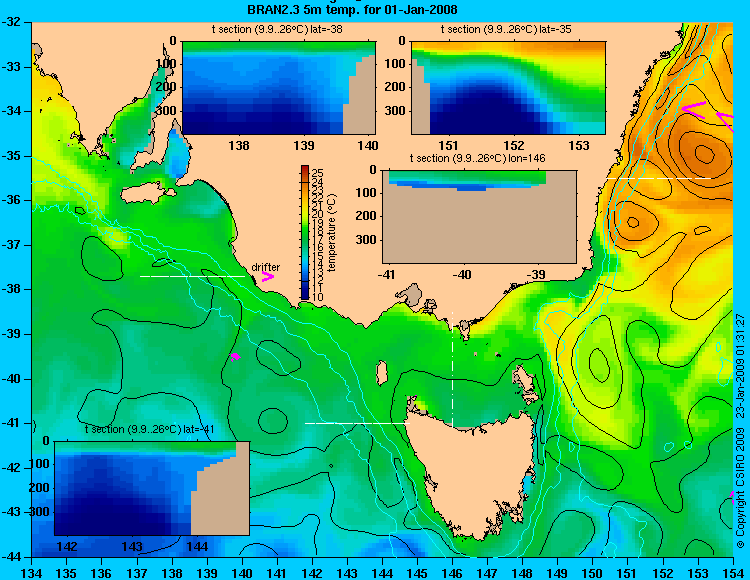Click King Island northwest of Tasmania
The image size is (750, 580).
[382, 373]
